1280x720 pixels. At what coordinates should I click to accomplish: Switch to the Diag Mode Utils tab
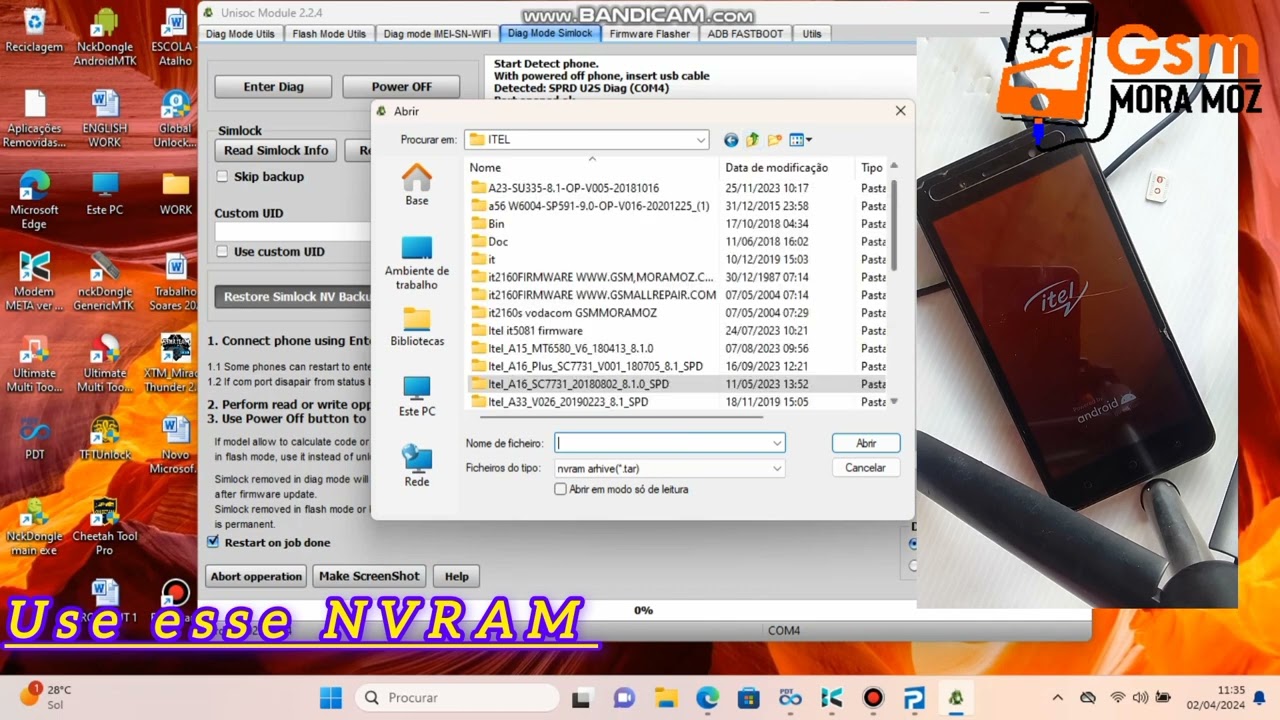point(240,34)
